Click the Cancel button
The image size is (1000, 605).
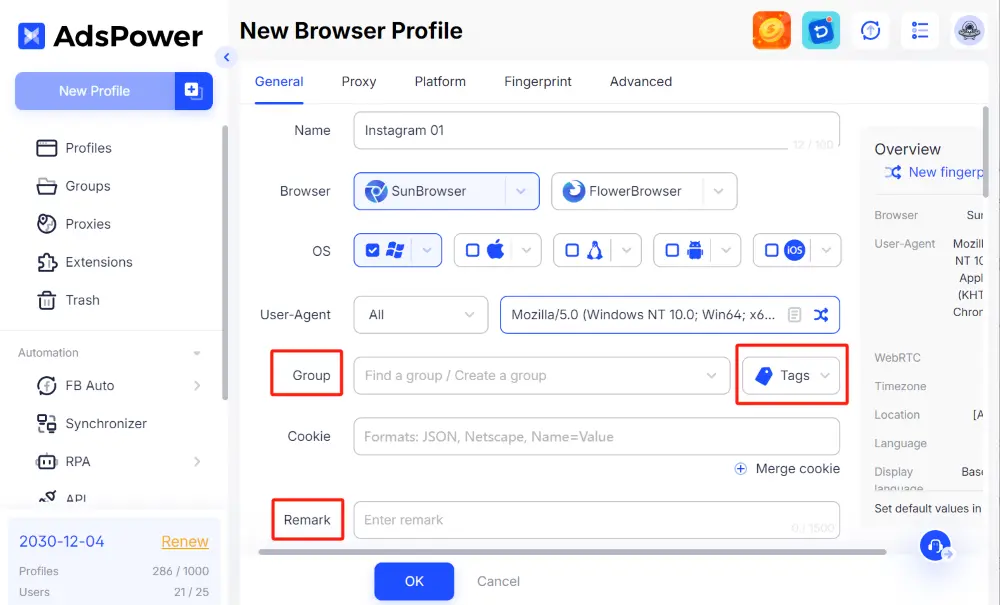click(498, 581)
